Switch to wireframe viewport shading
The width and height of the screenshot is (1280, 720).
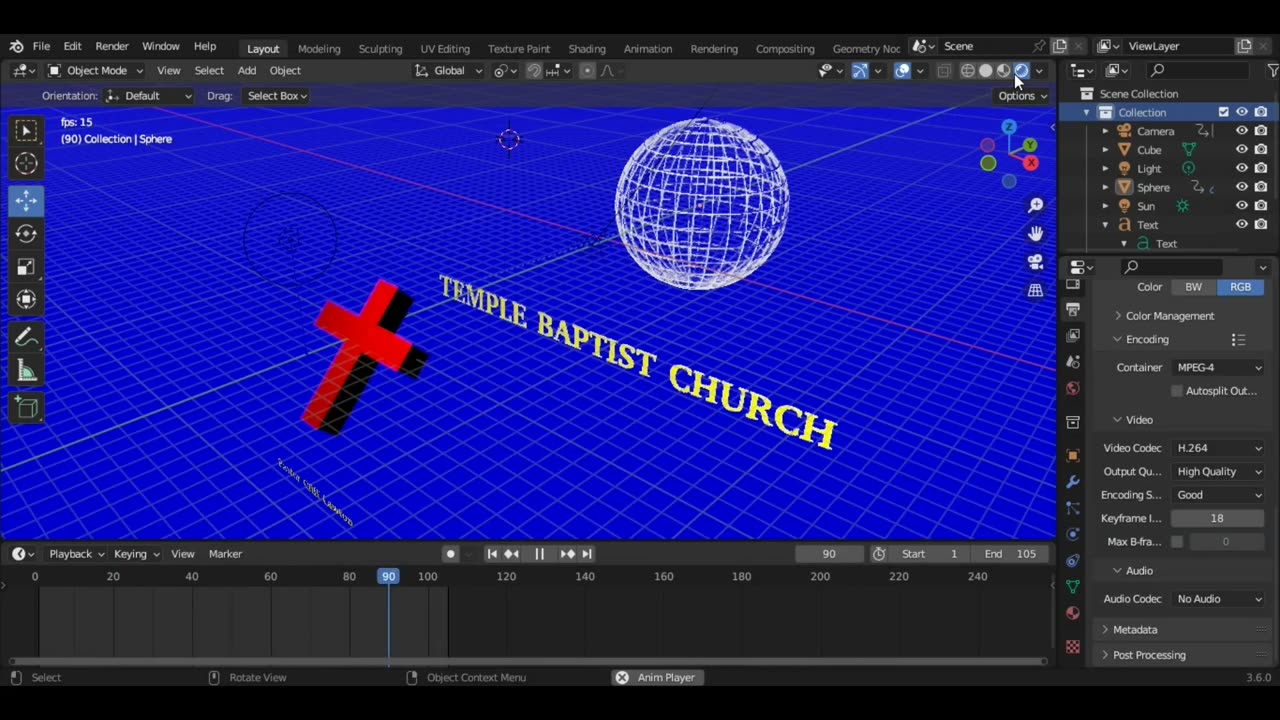(x=967, y=71)
